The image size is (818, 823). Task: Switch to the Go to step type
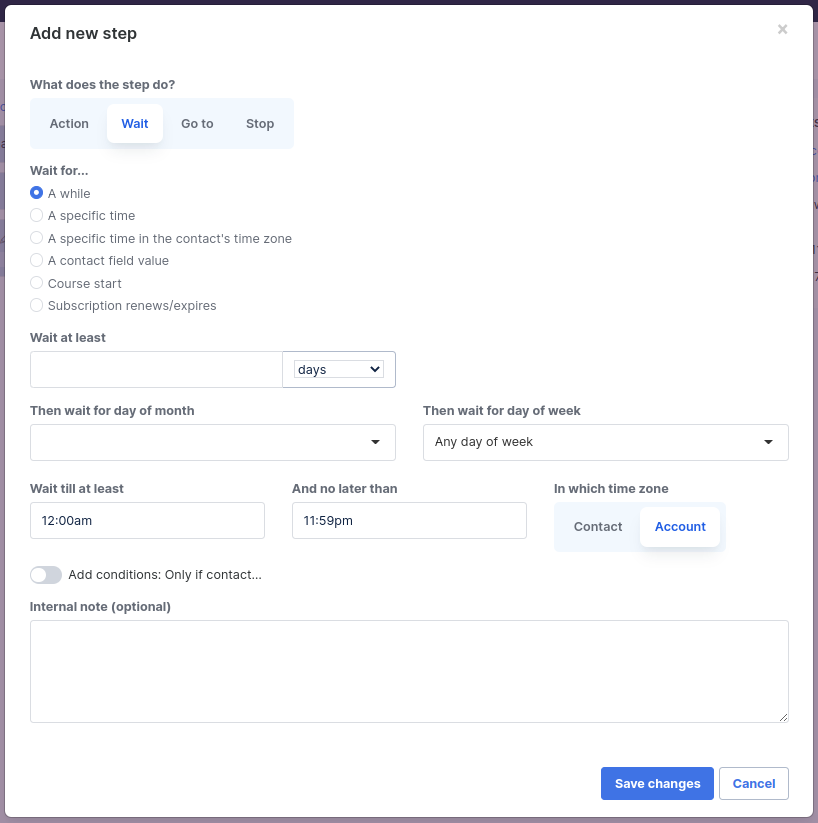[197, 124]
